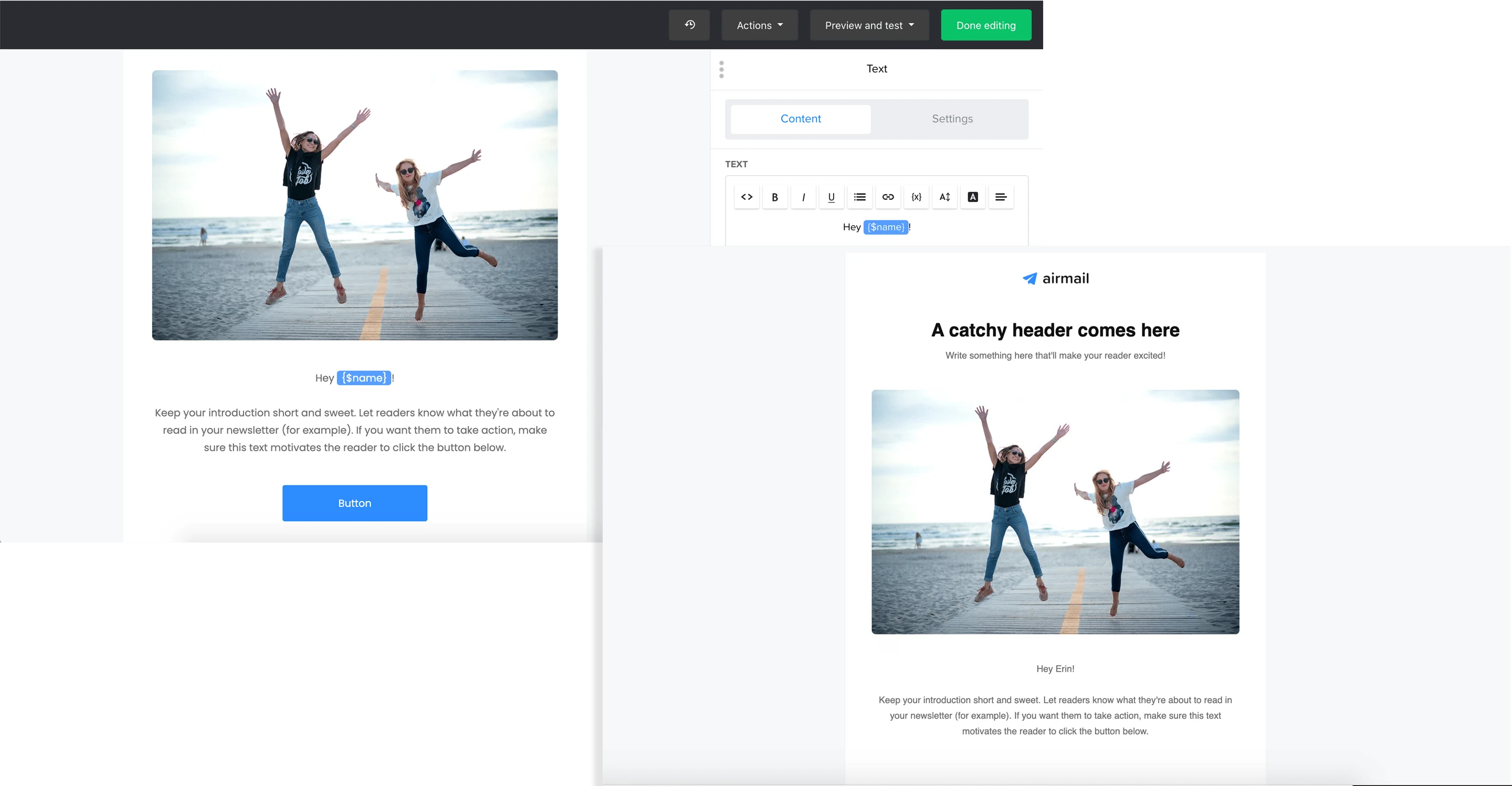
Task: Insert a hyperlink with the link icon
Action: [887, 197]
